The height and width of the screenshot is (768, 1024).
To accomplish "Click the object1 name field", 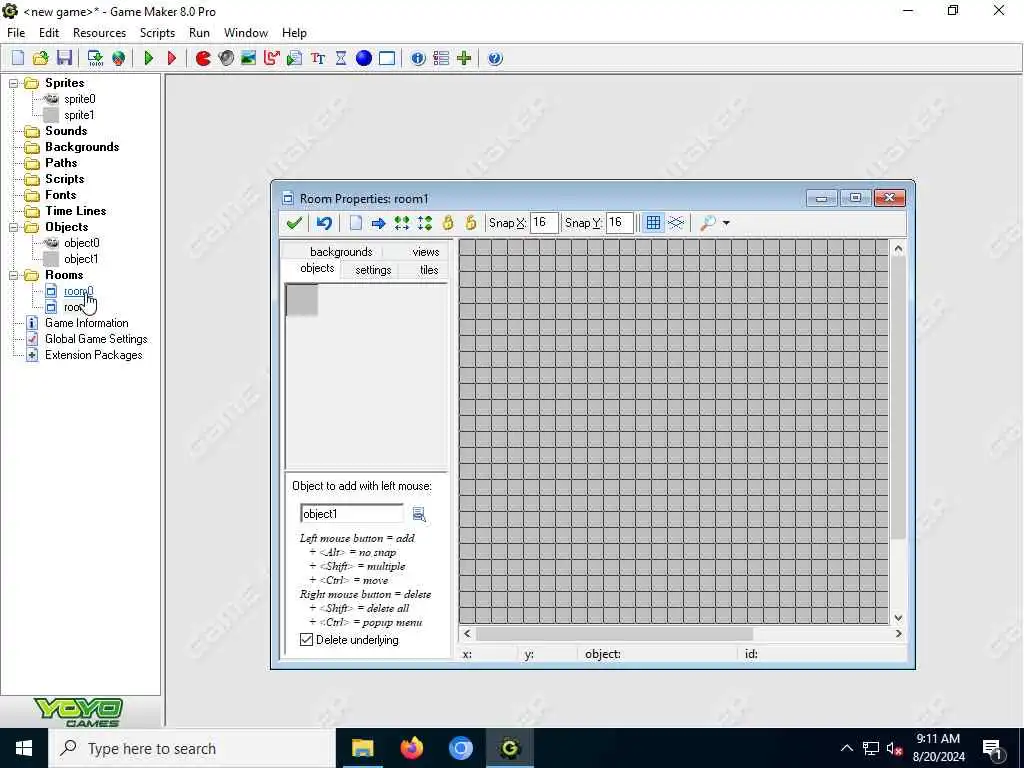I will point(352,514).
